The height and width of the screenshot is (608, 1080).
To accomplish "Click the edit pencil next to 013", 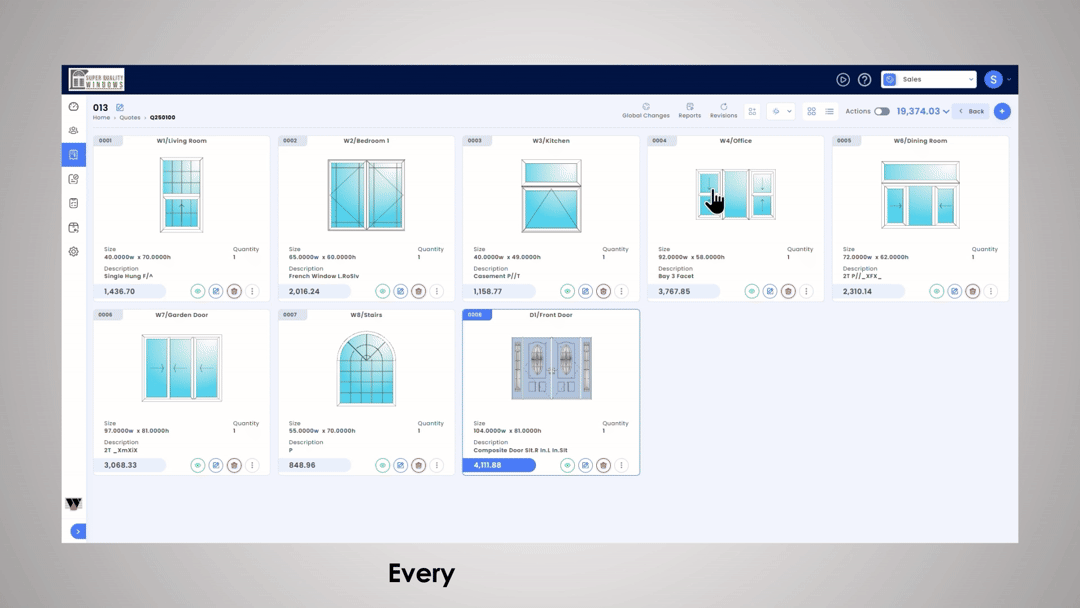I will pyautogui.click(x=120, y=107).
